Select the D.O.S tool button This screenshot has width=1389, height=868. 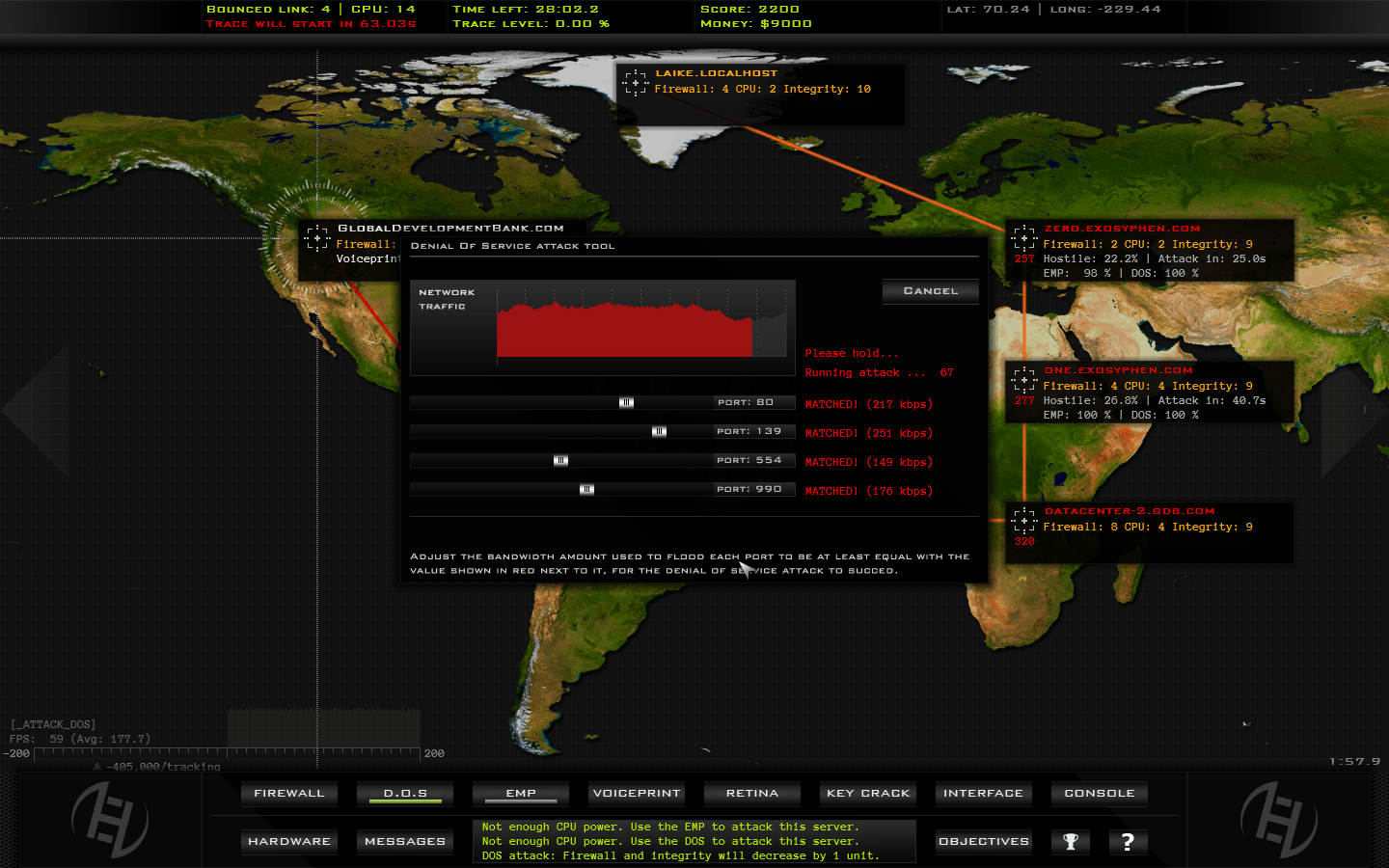pyautogui.click(x=405, y=794)
